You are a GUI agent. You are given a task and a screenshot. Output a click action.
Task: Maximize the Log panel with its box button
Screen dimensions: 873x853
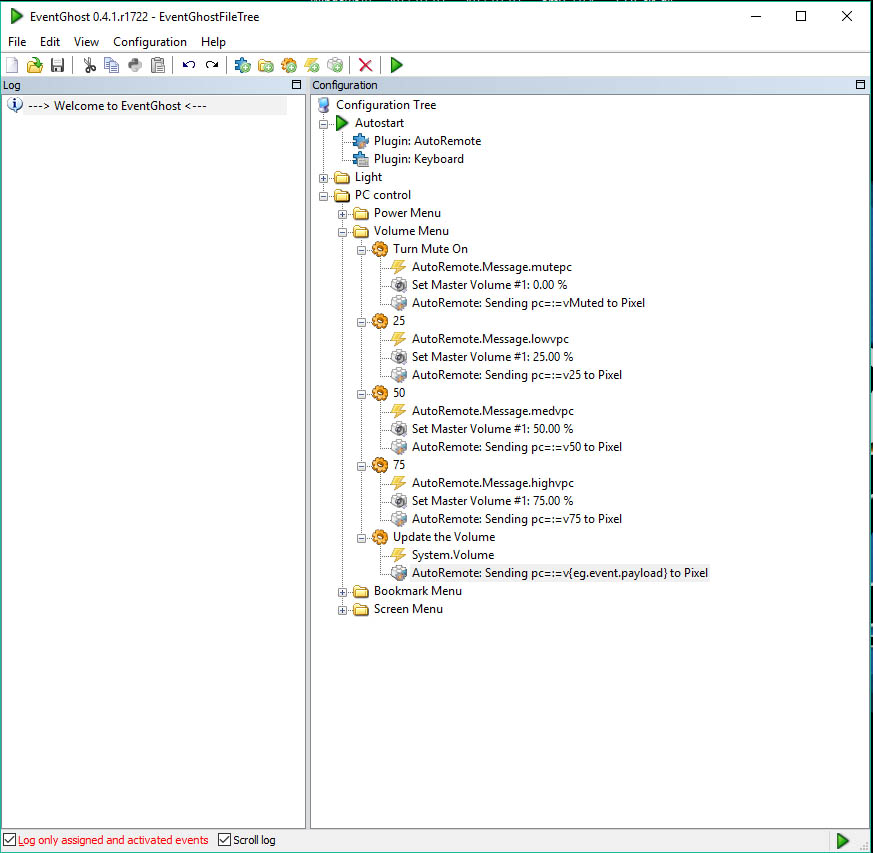pos(296,85)
